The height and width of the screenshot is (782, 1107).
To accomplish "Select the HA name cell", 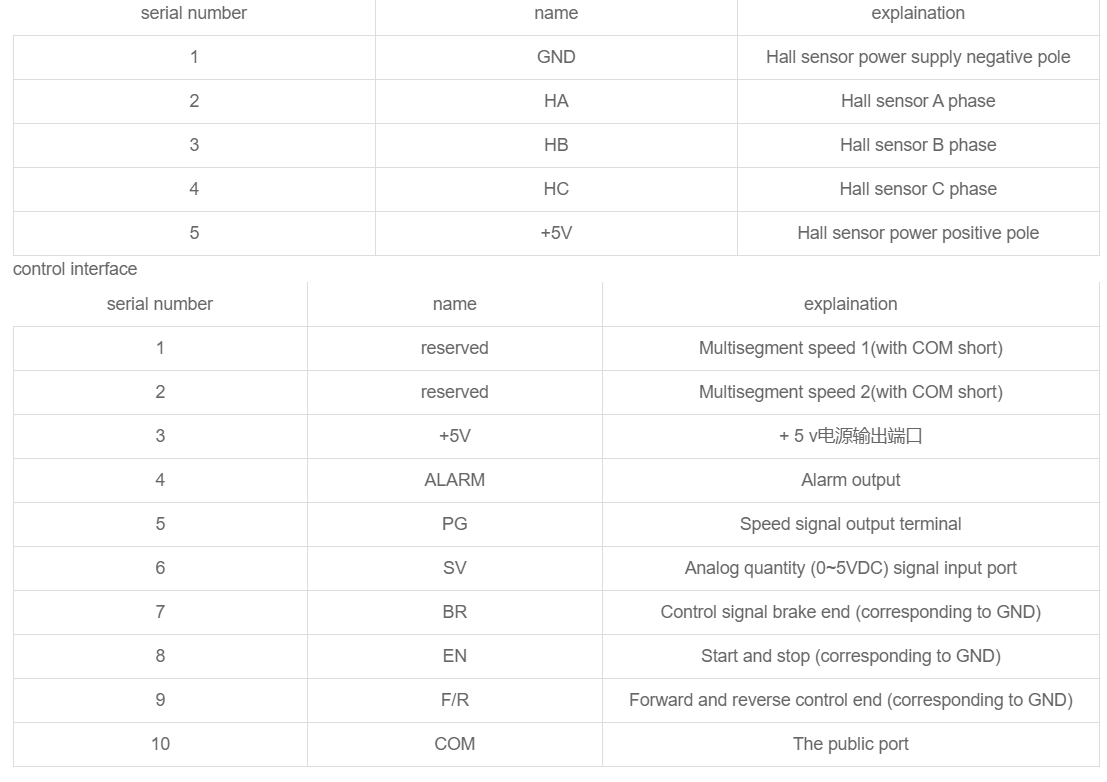I will pos(556,101).
